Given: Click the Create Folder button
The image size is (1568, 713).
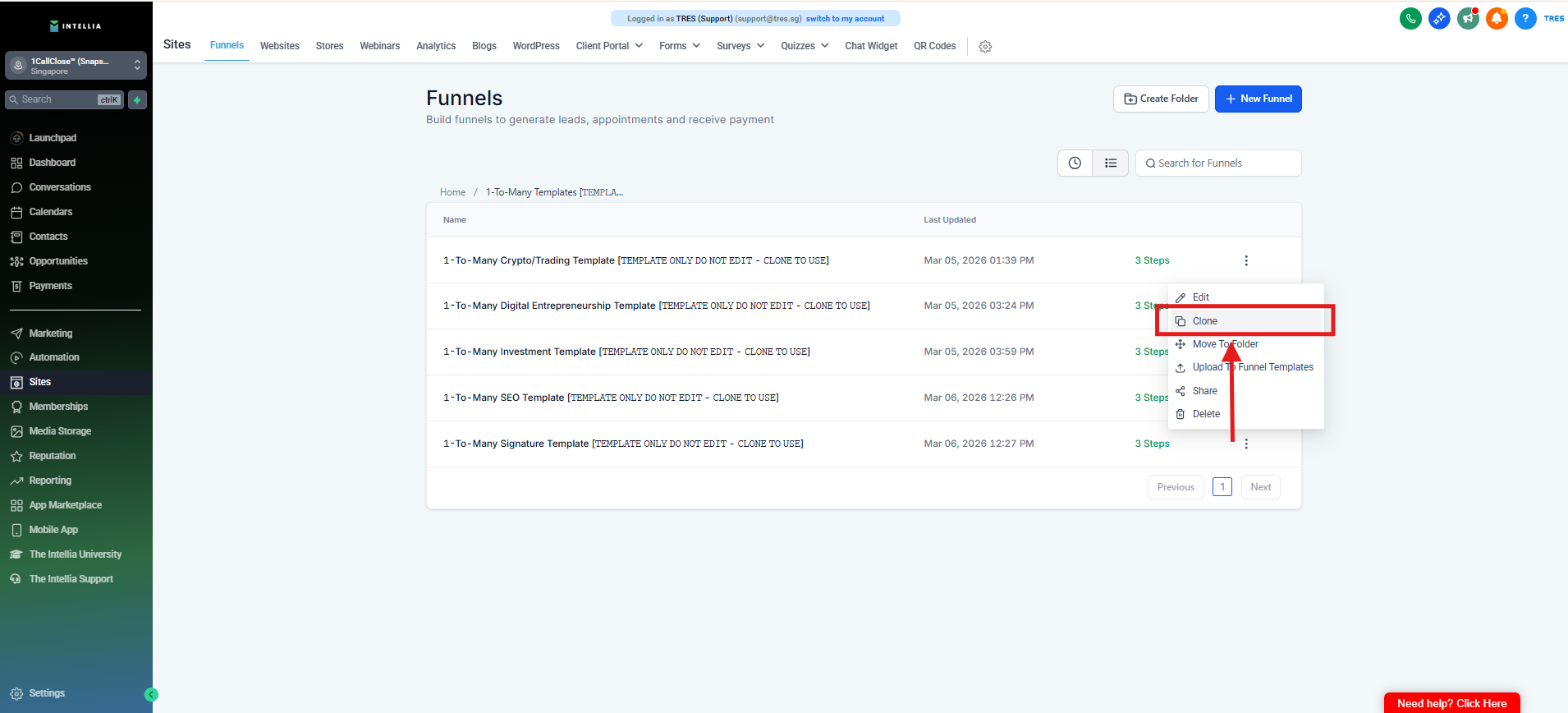Looking at the screenshot, I should tap(1161, 99).
